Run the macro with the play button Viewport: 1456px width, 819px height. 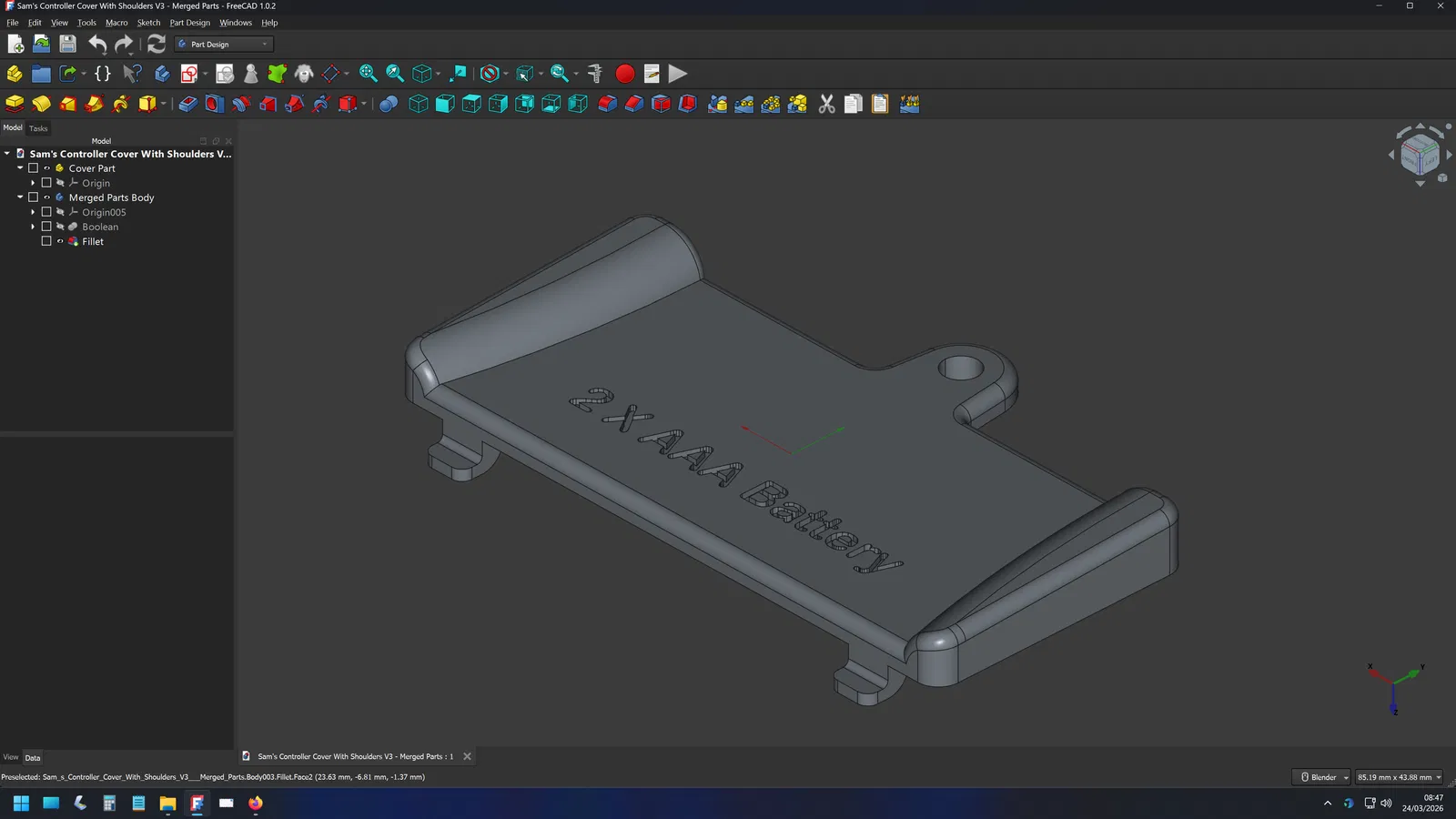coord(678,74)
